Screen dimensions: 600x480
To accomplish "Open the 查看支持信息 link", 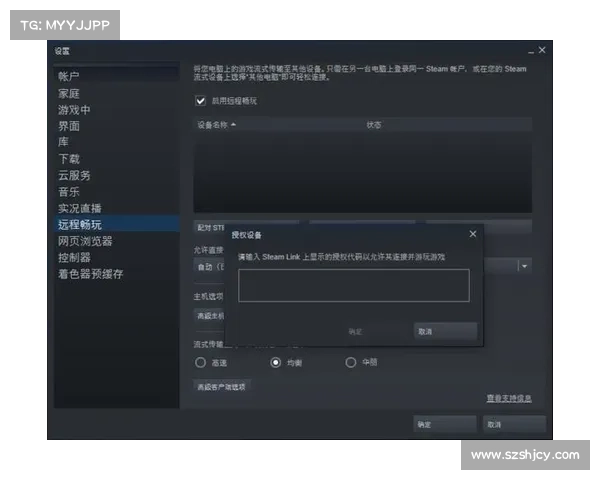I will (x=509, y=398).
